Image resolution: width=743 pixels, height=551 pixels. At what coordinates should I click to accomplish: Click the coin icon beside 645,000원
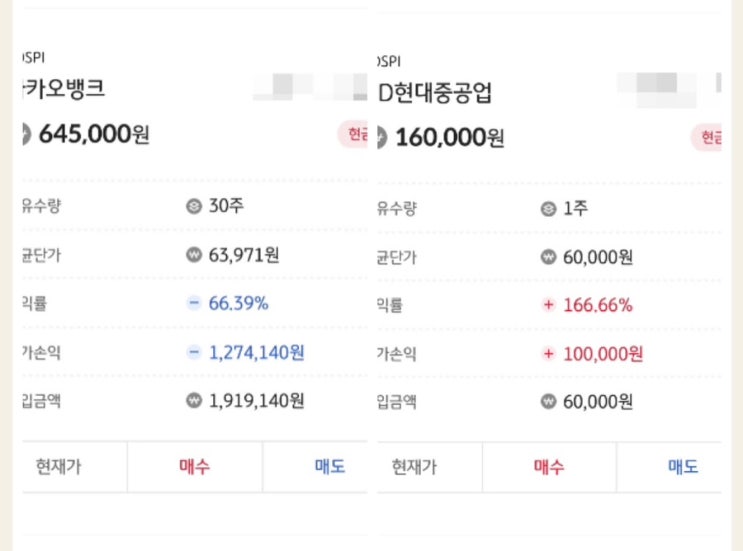tap(25, 134)
